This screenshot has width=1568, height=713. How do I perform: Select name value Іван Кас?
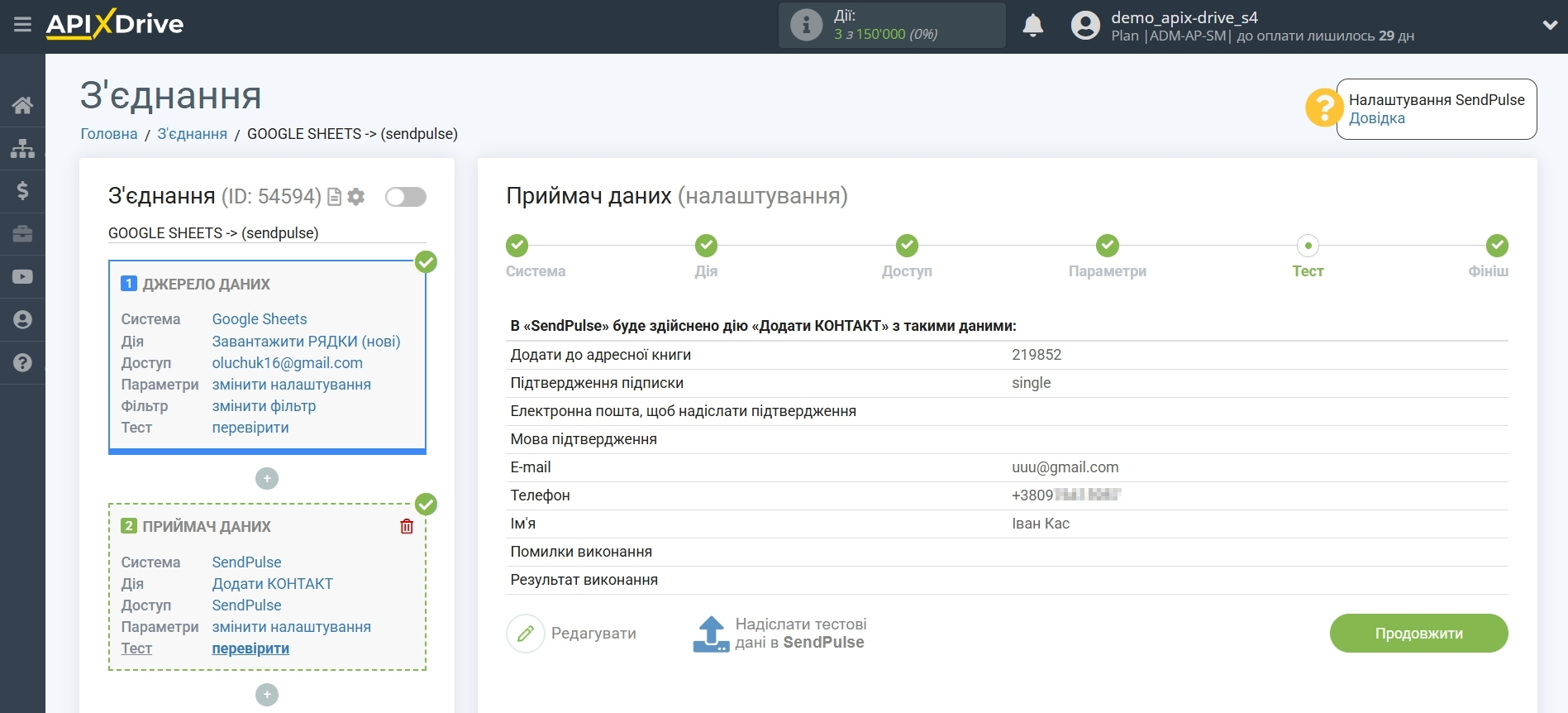[x=1041, y=524]
